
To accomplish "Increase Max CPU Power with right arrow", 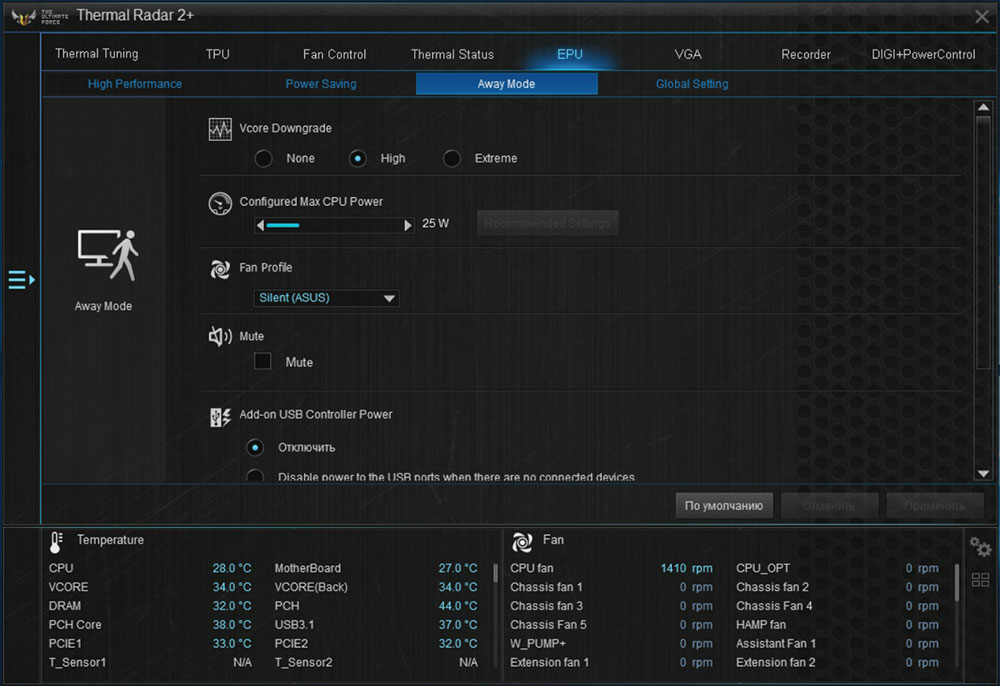I will click(x=408, y=225).
